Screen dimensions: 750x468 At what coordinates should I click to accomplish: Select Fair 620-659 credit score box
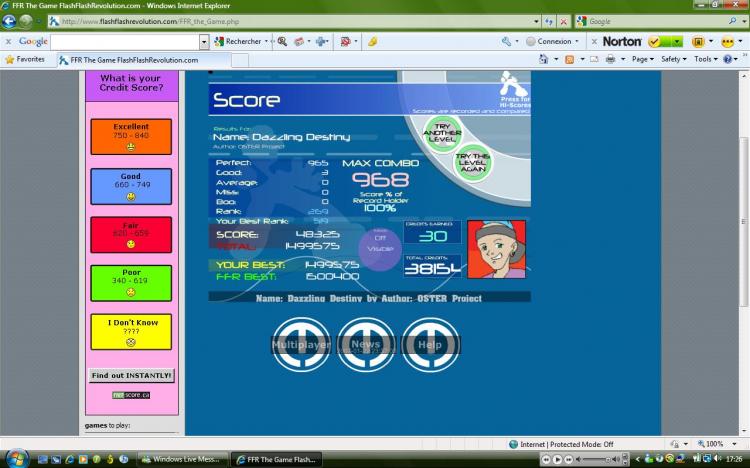click(131, 235)
